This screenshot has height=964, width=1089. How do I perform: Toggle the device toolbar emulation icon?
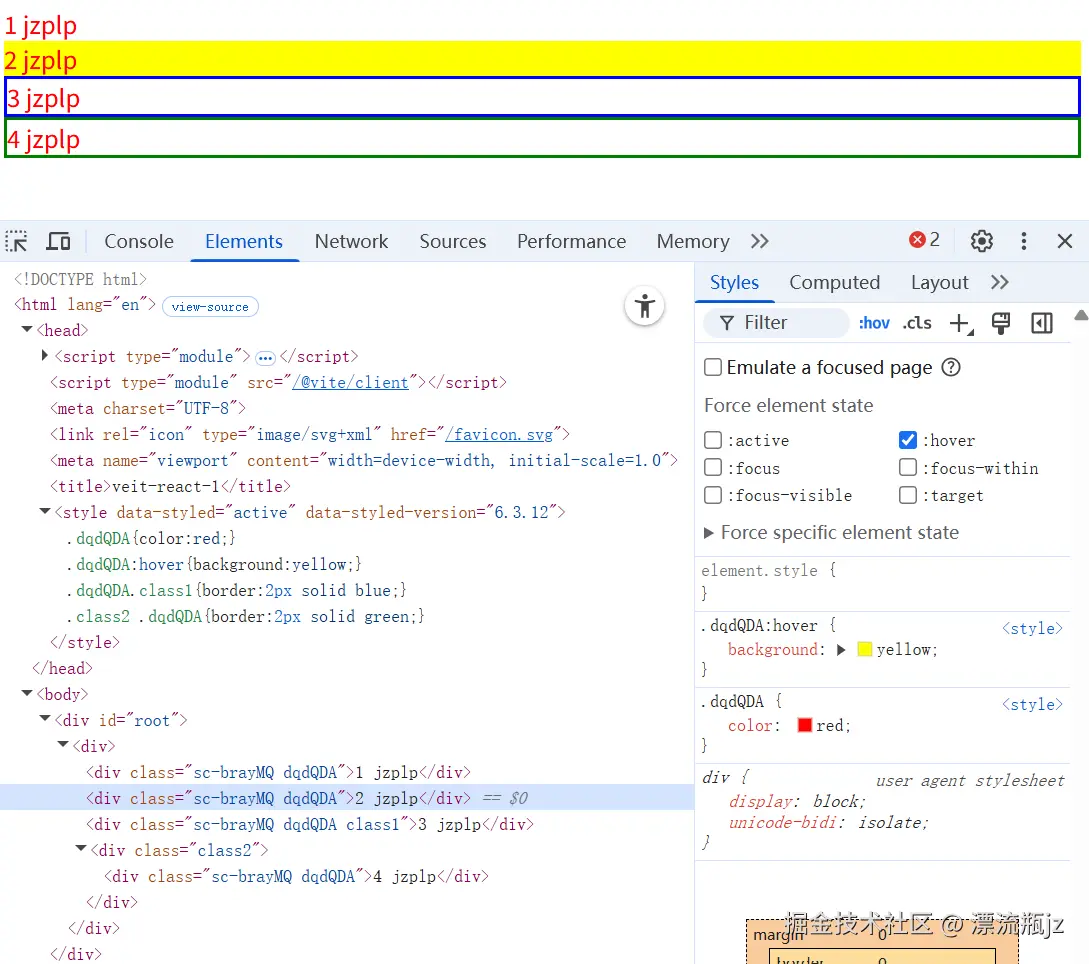(x=58, y=241)
